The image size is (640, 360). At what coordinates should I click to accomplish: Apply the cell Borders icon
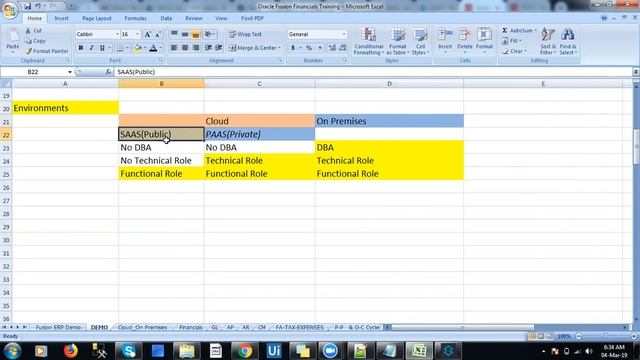coord(120,48)
